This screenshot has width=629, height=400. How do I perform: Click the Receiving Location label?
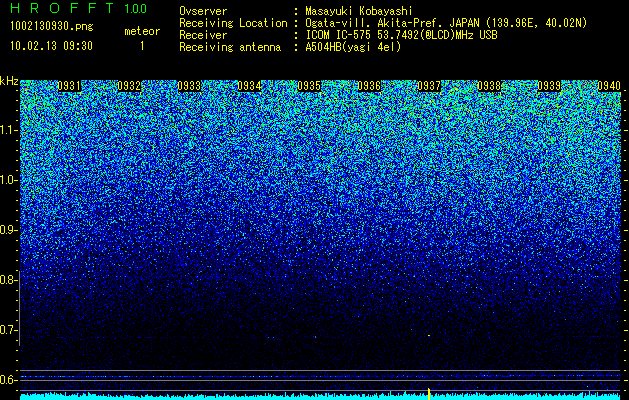233,23
